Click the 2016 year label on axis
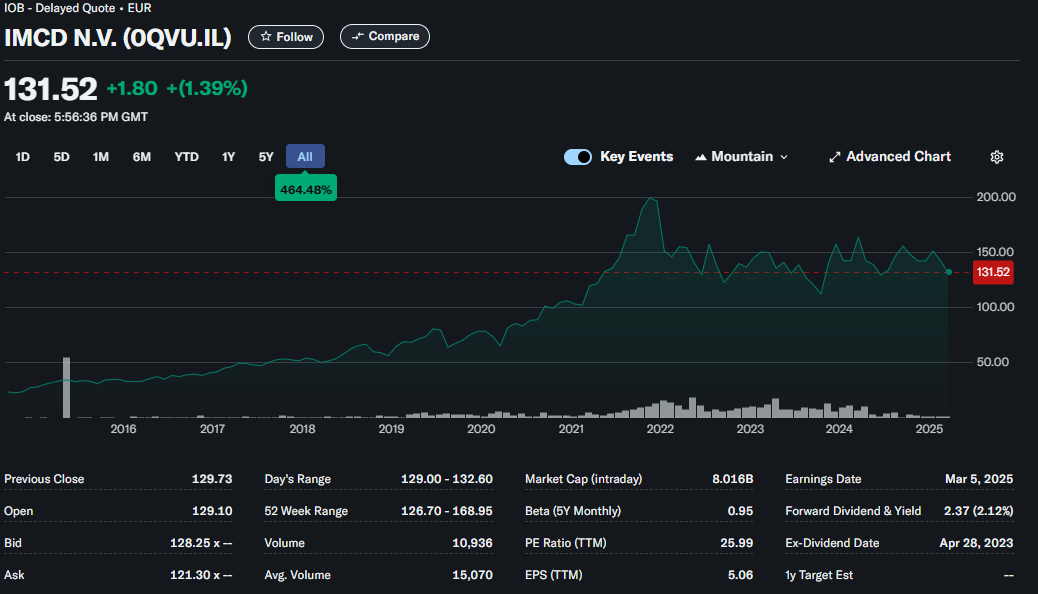 [123, 429]
